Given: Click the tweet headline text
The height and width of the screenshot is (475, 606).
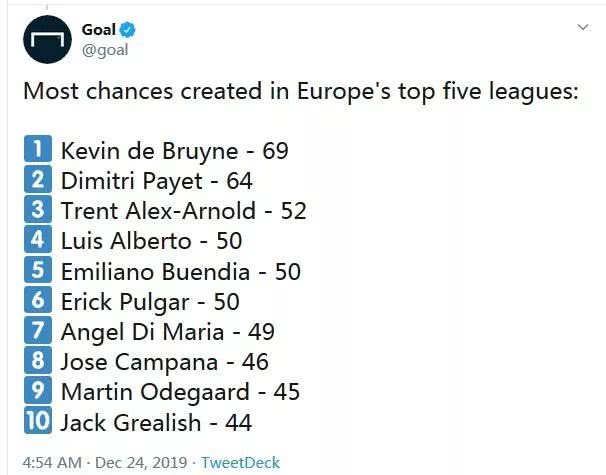Looking at the screenshot, I should [x=301, y=92].
